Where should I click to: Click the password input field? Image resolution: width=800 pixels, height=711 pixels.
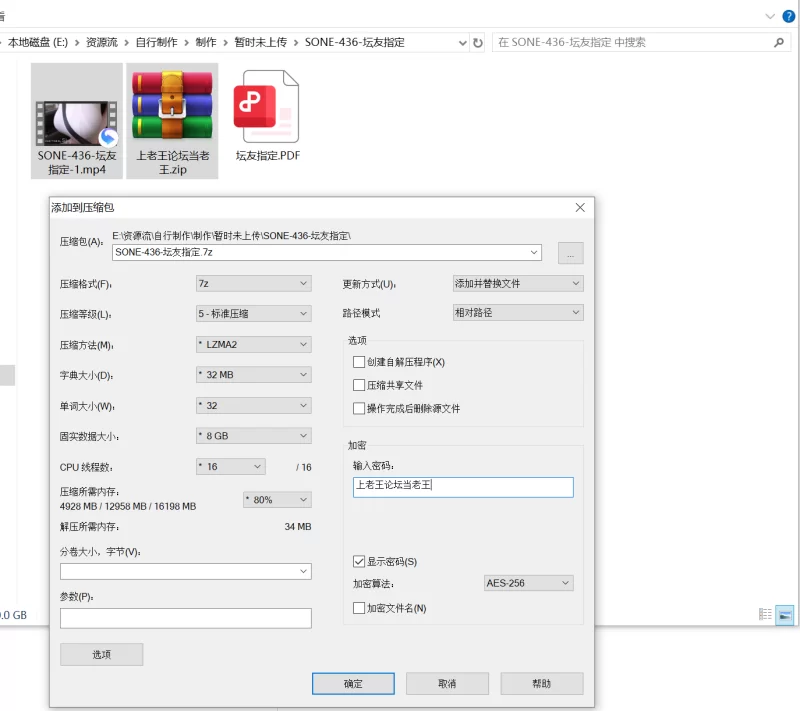(463, 487)
